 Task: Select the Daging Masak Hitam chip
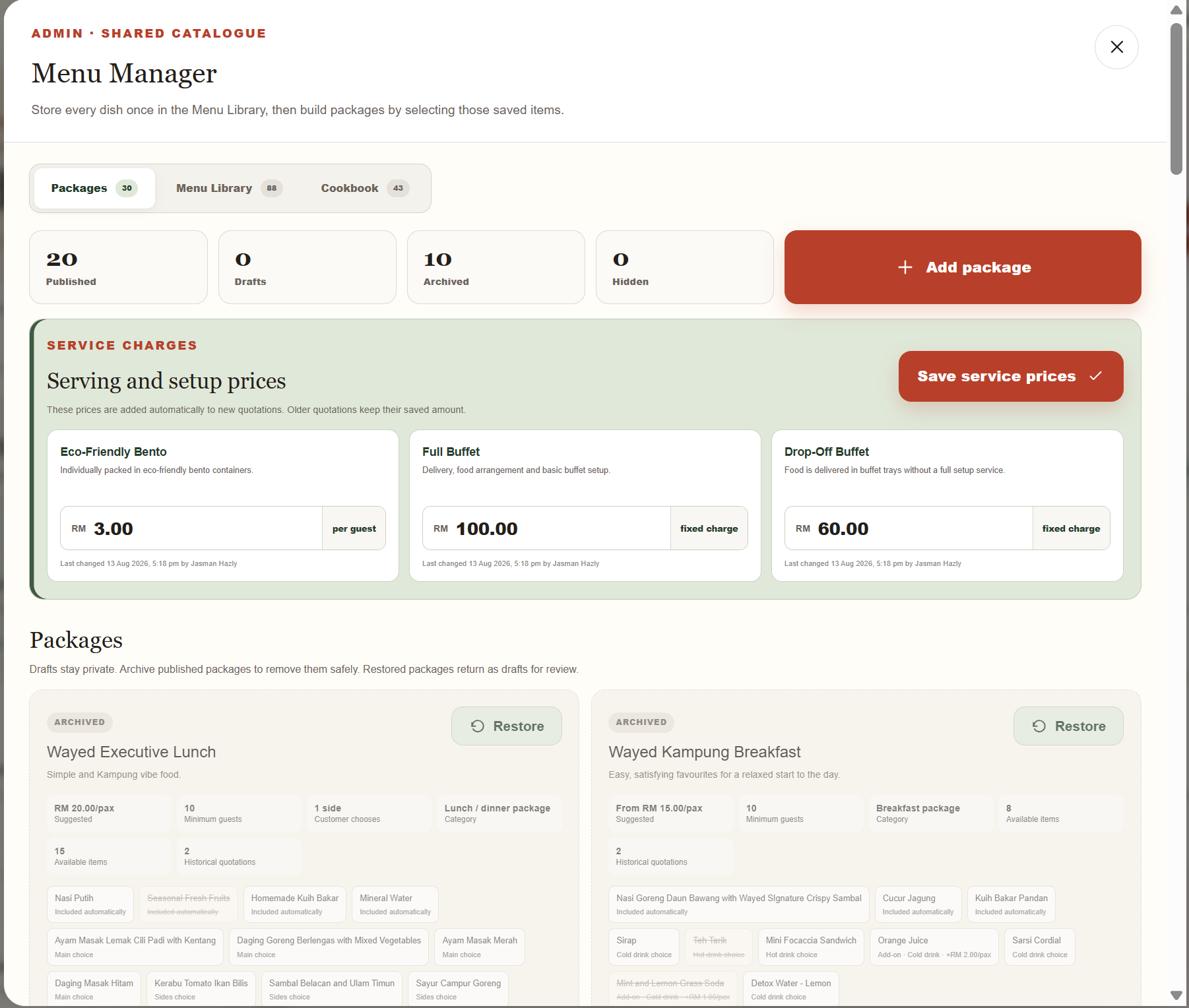(94, 989)
